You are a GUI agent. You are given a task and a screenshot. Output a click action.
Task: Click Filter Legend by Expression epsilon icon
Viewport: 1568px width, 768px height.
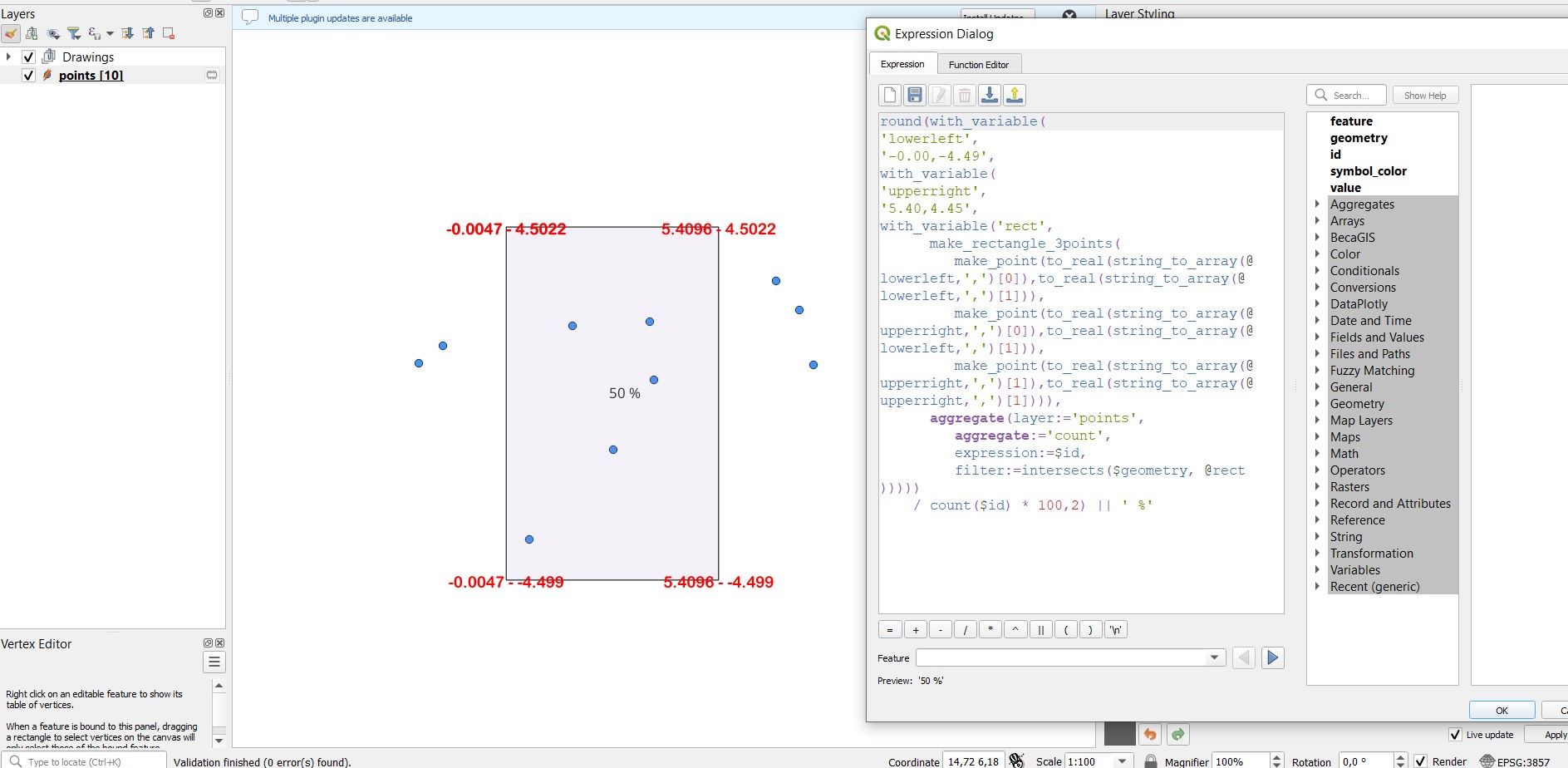[x=94, y=33]
